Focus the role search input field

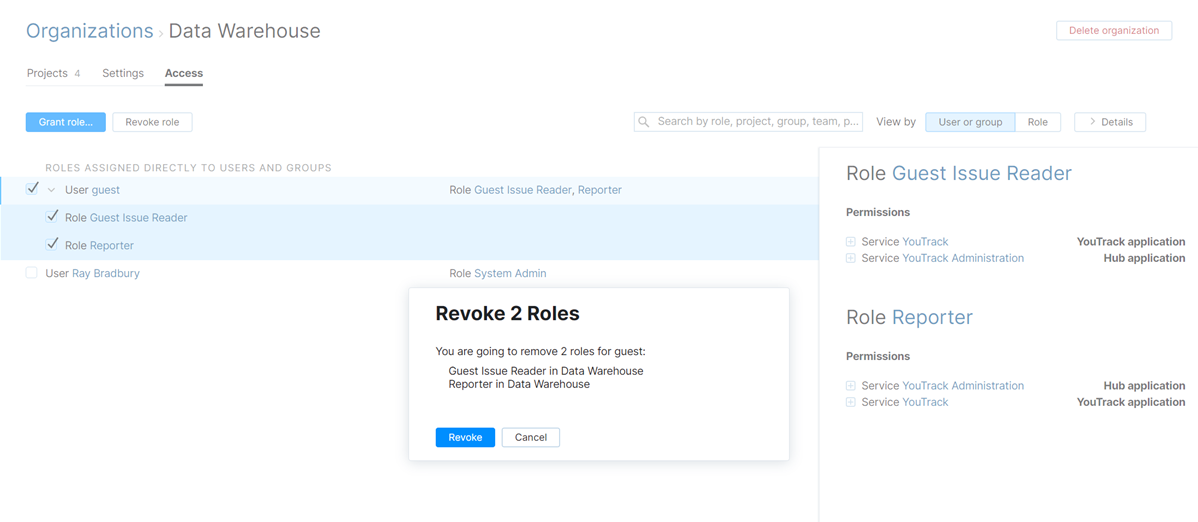point(757,122)
